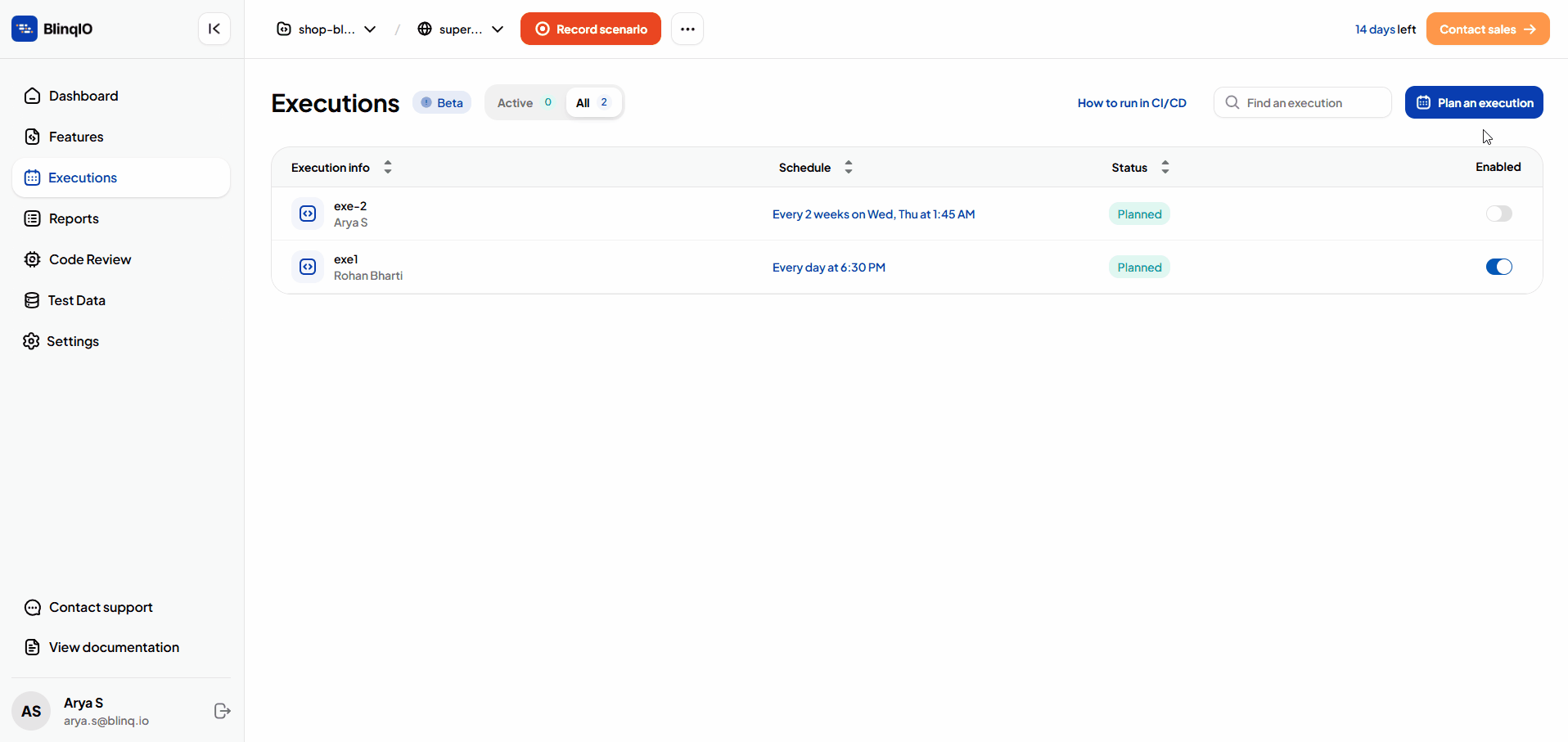Disable the exe1 execution toggle
The image size is (1568, 742).
click(1499, 267)
